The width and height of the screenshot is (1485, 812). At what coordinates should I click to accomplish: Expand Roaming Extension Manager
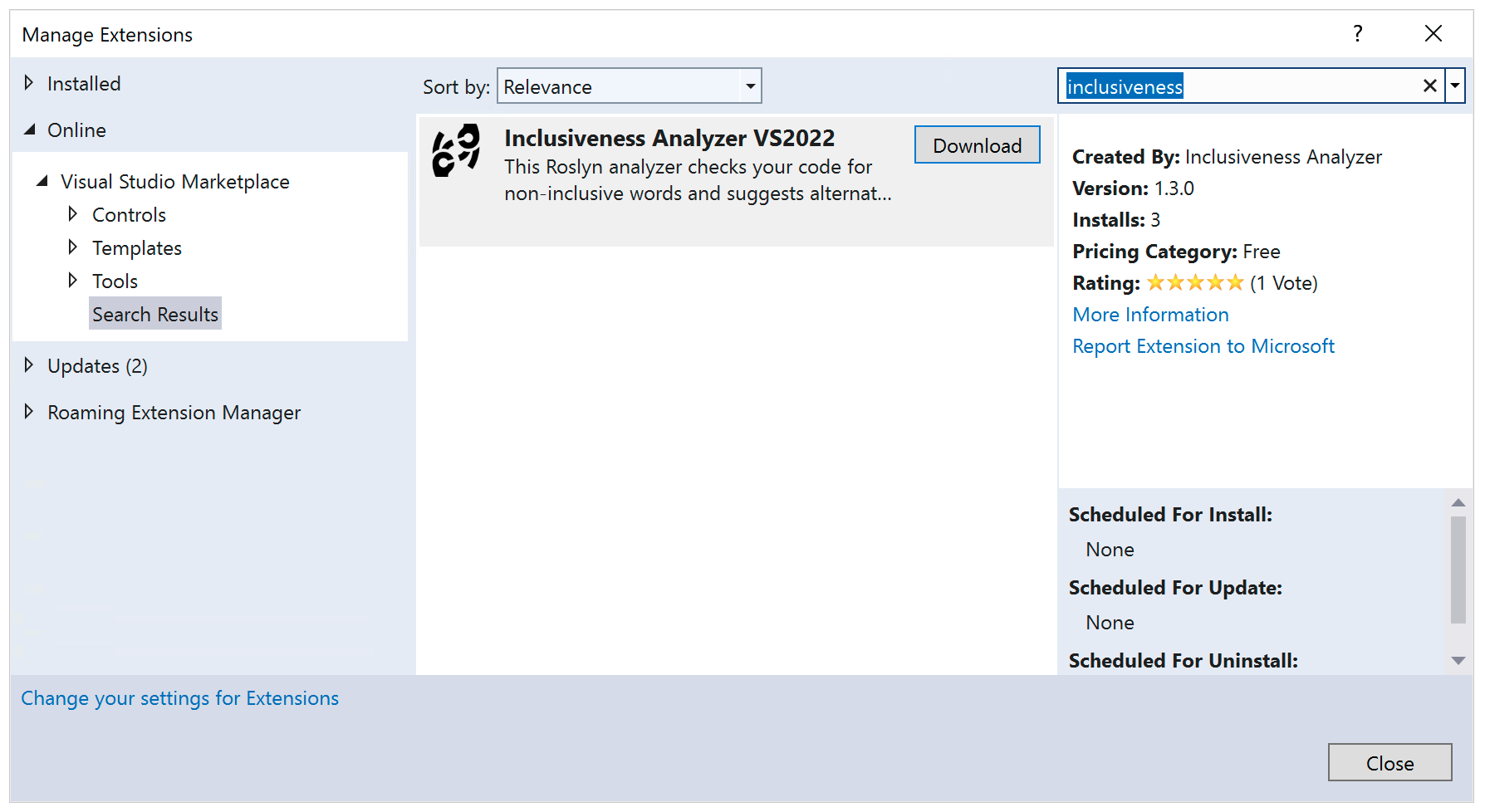(29, 412)
